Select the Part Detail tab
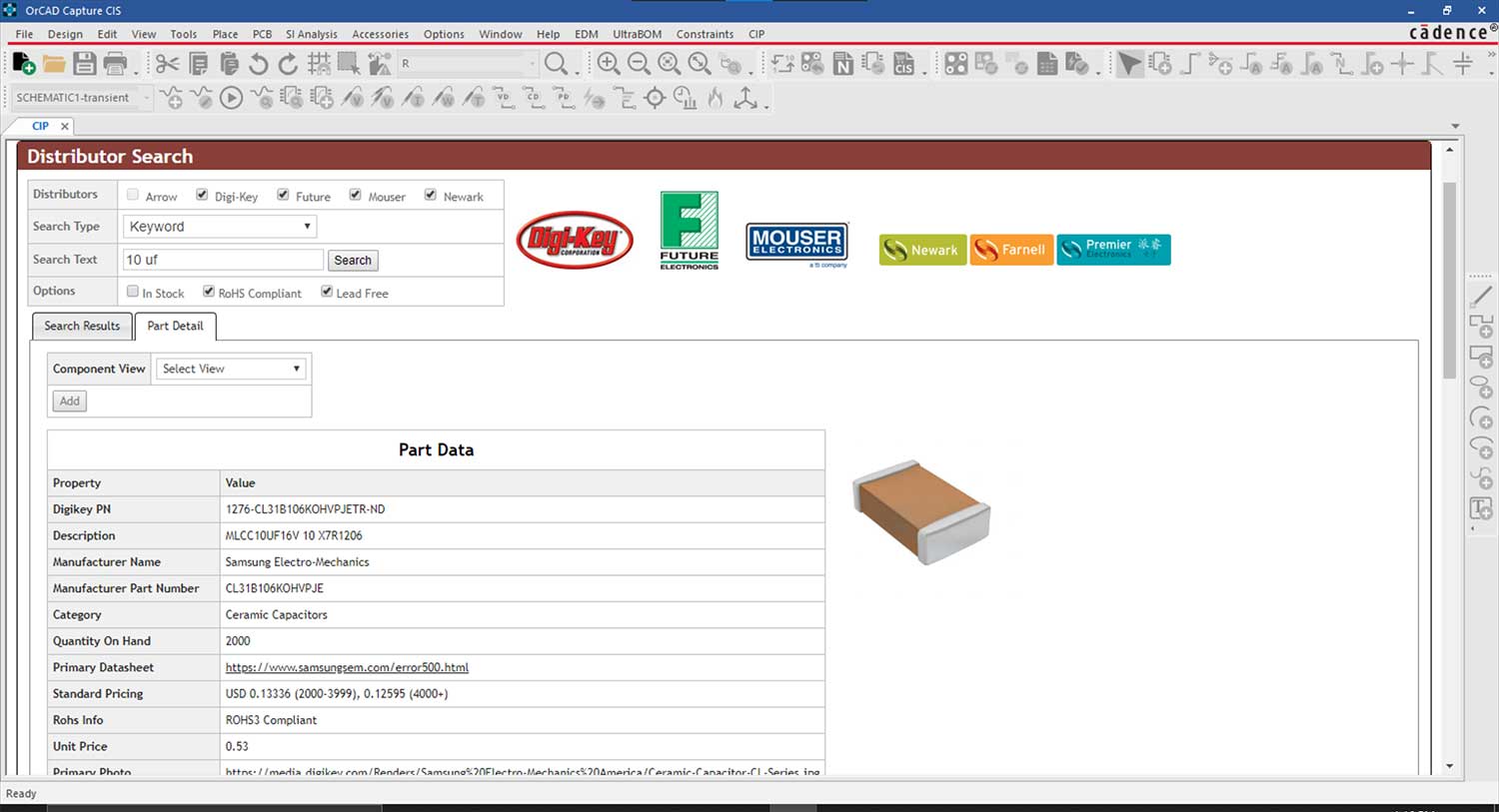 (175, 327)
